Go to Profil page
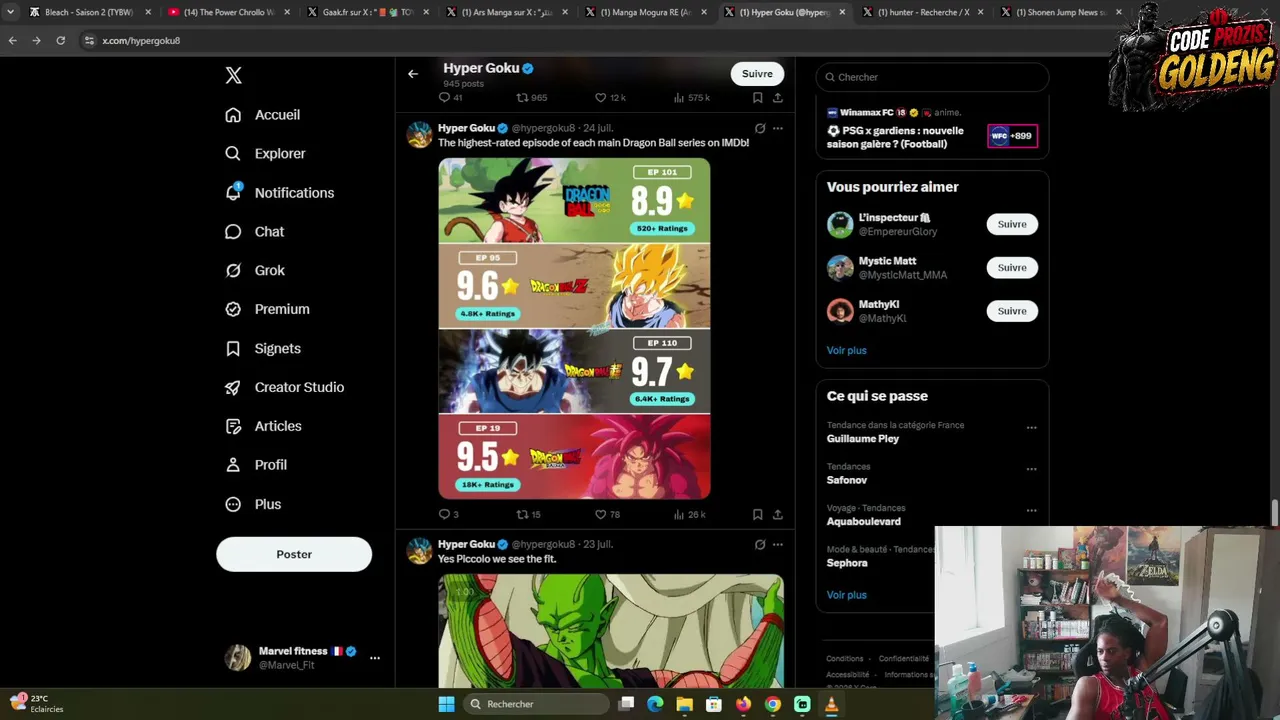 click(x=256, y=465)
